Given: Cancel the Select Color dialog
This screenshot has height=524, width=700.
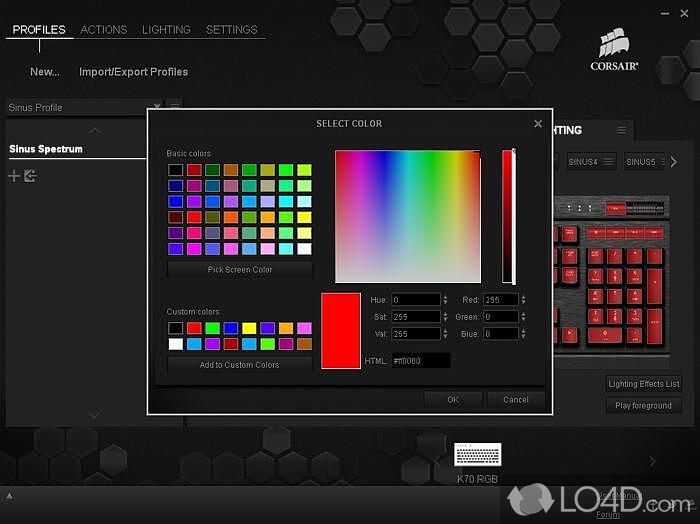Looking at the screenshot, I should pos(516,399).
